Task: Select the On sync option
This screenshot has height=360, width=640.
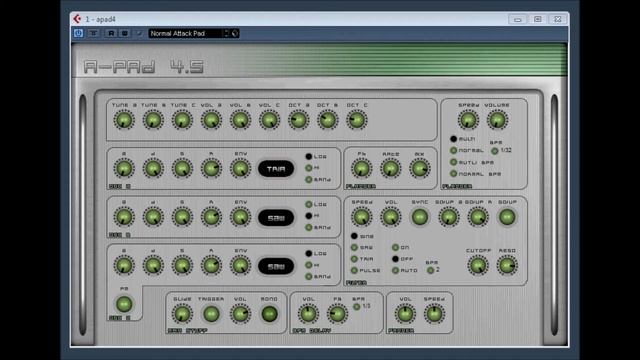Action: tap(395, 247)
